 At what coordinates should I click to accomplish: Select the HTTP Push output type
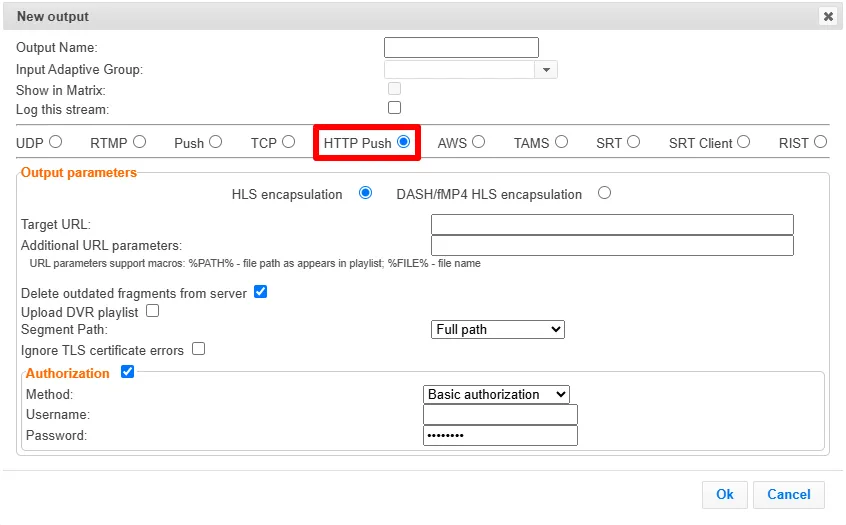point(403,142)
